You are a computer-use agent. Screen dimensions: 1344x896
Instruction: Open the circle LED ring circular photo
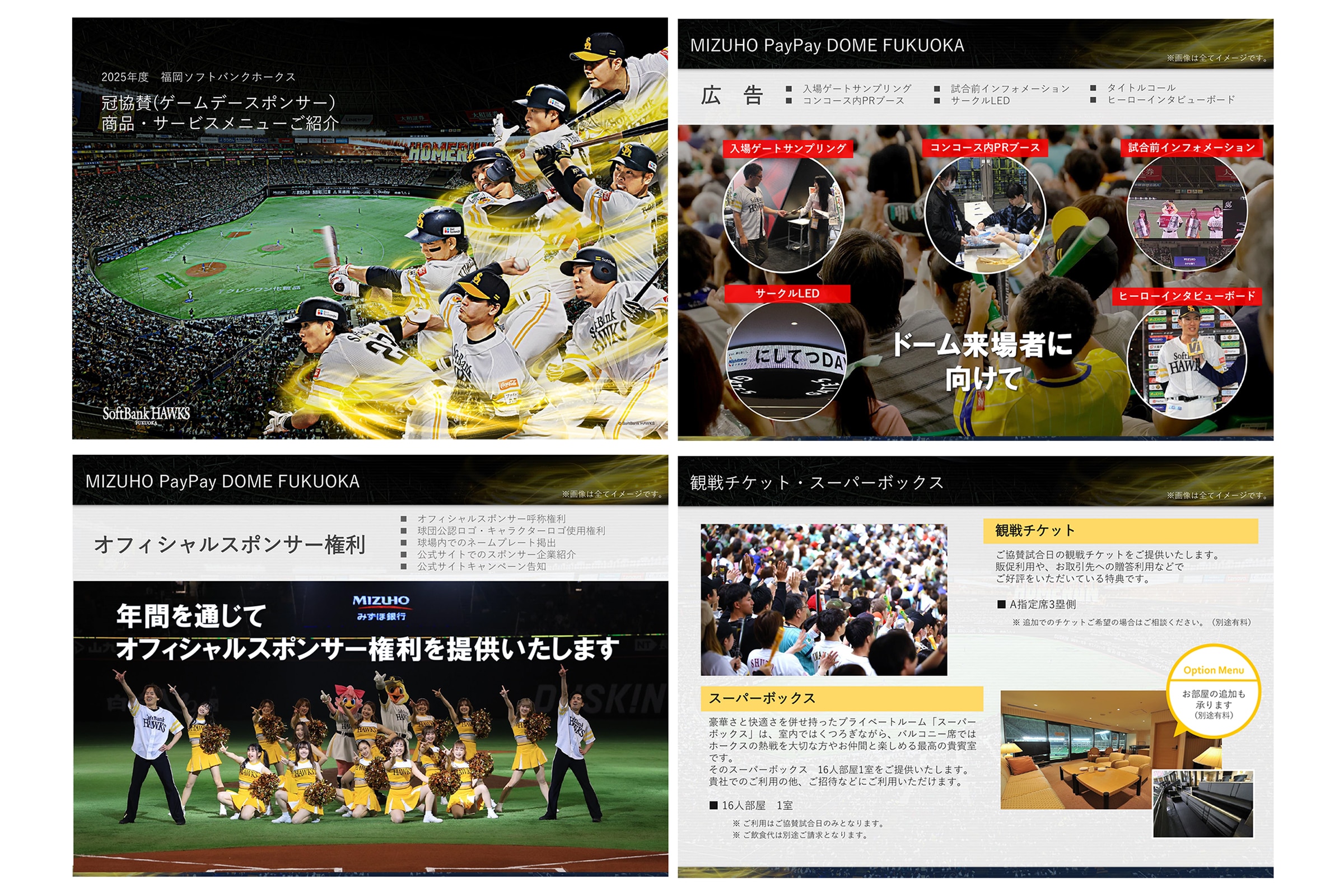[786, 361]
